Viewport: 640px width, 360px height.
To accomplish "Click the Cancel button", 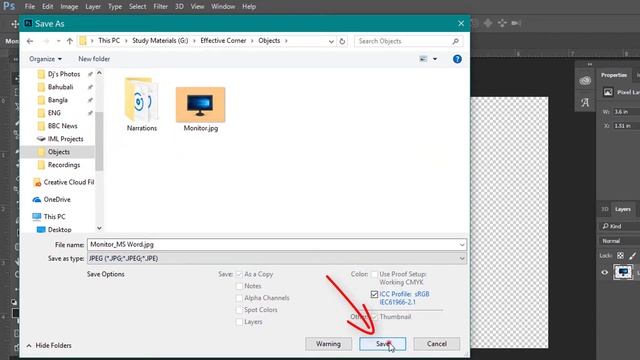I will point(436,344).
